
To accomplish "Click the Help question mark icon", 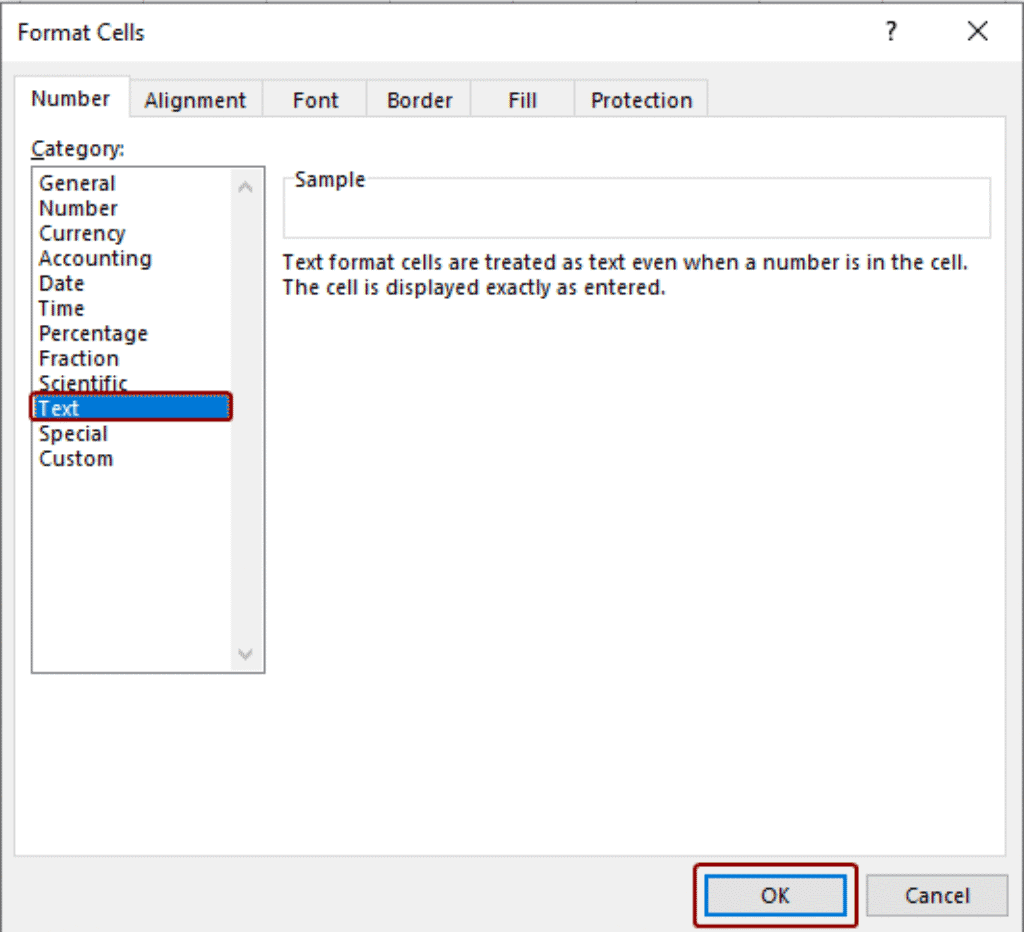I will point(890,31).
